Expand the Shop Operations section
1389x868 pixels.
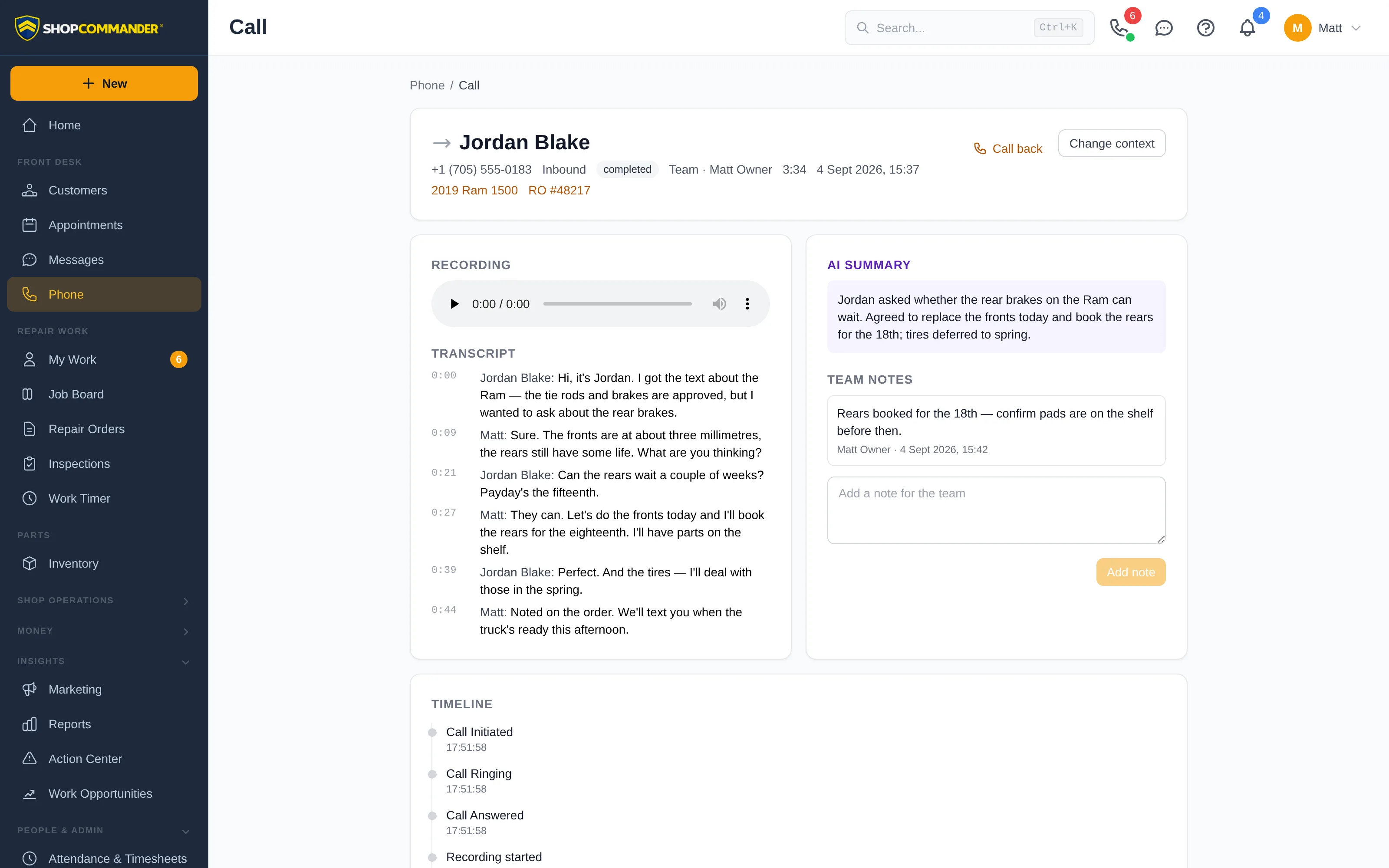point(104,601)
